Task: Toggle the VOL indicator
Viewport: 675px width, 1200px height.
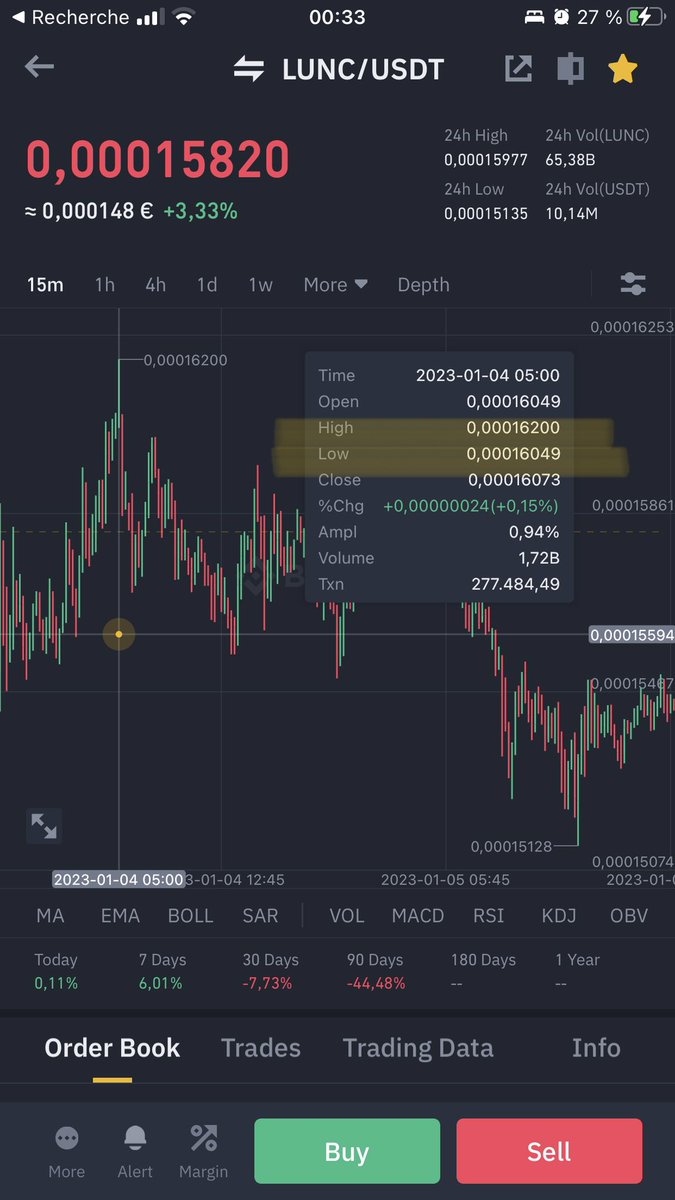Action: 347,915
